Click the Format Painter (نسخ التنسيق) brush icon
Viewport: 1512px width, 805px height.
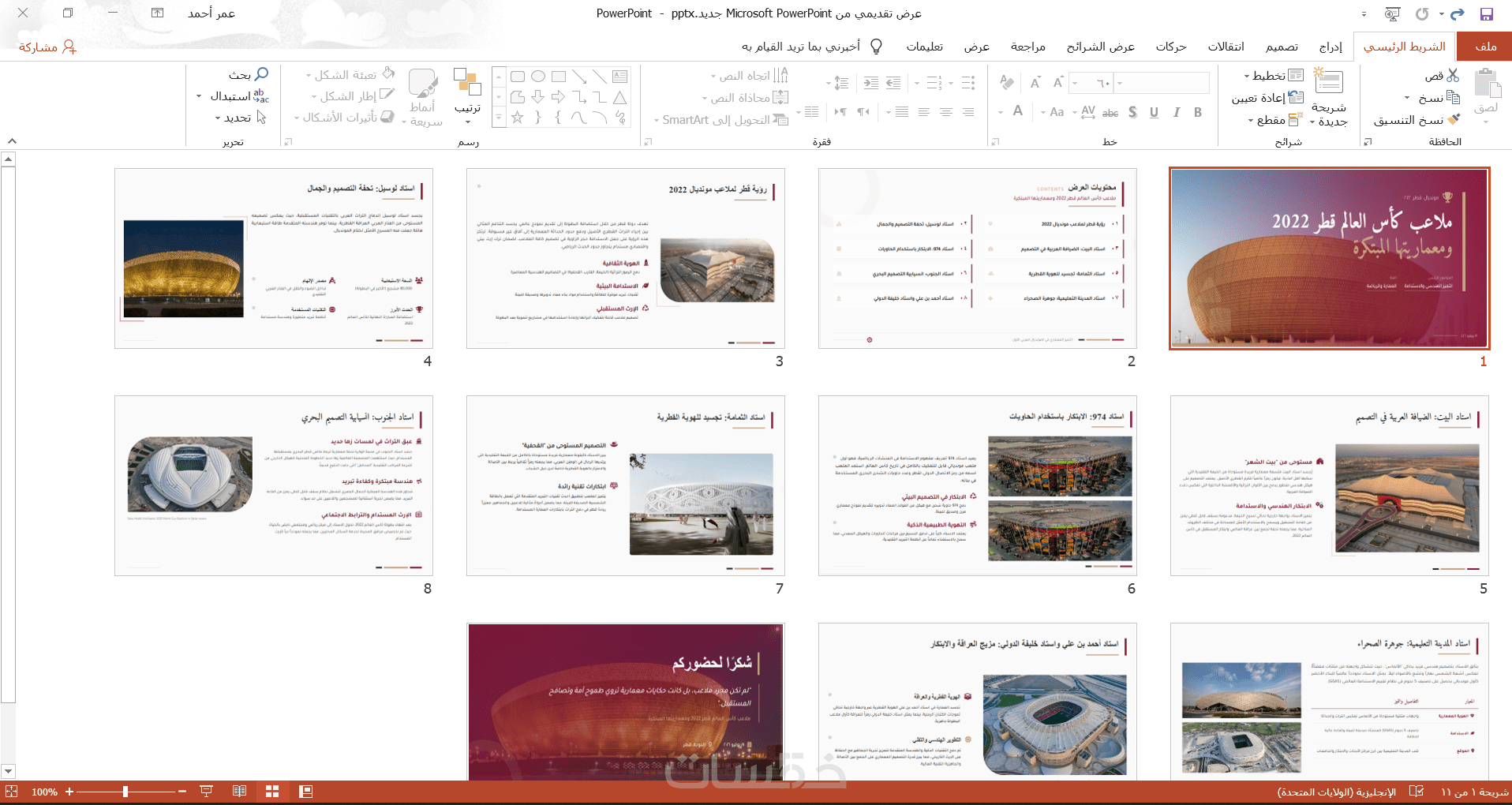[x=1454, y=119]
